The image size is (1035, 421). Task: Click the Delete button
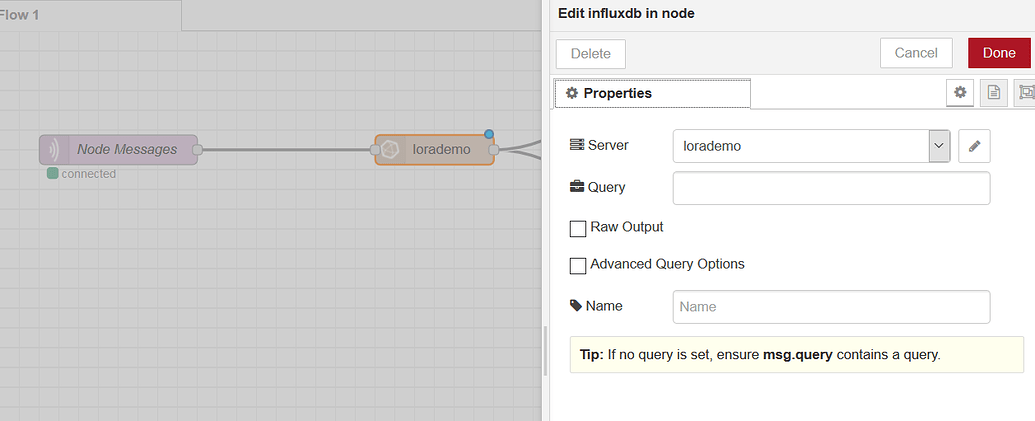[x=591, y=53]
